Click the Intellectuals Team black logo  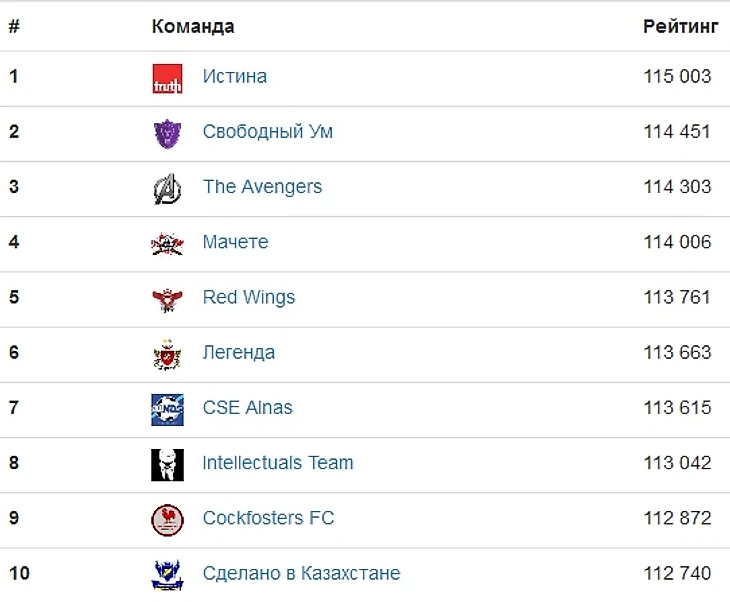pyautogui.click(x=167, y=464)
